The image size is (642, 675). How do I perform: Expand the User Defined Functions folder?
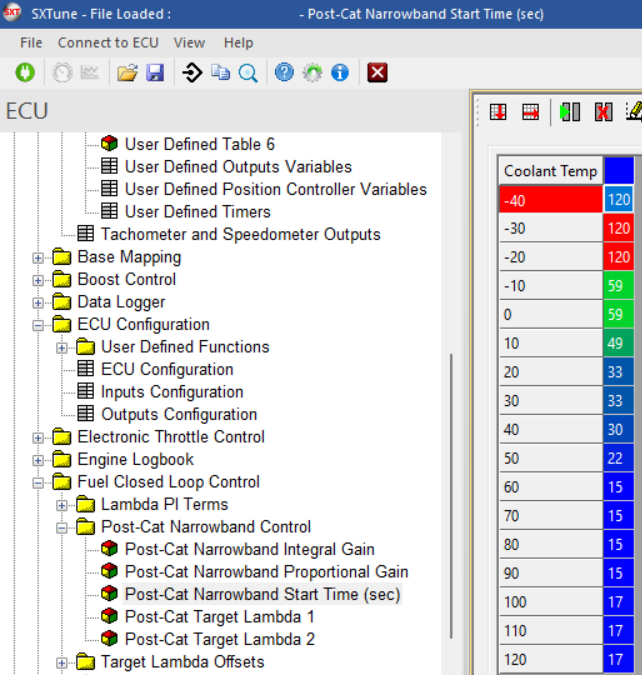coord(62,348)
